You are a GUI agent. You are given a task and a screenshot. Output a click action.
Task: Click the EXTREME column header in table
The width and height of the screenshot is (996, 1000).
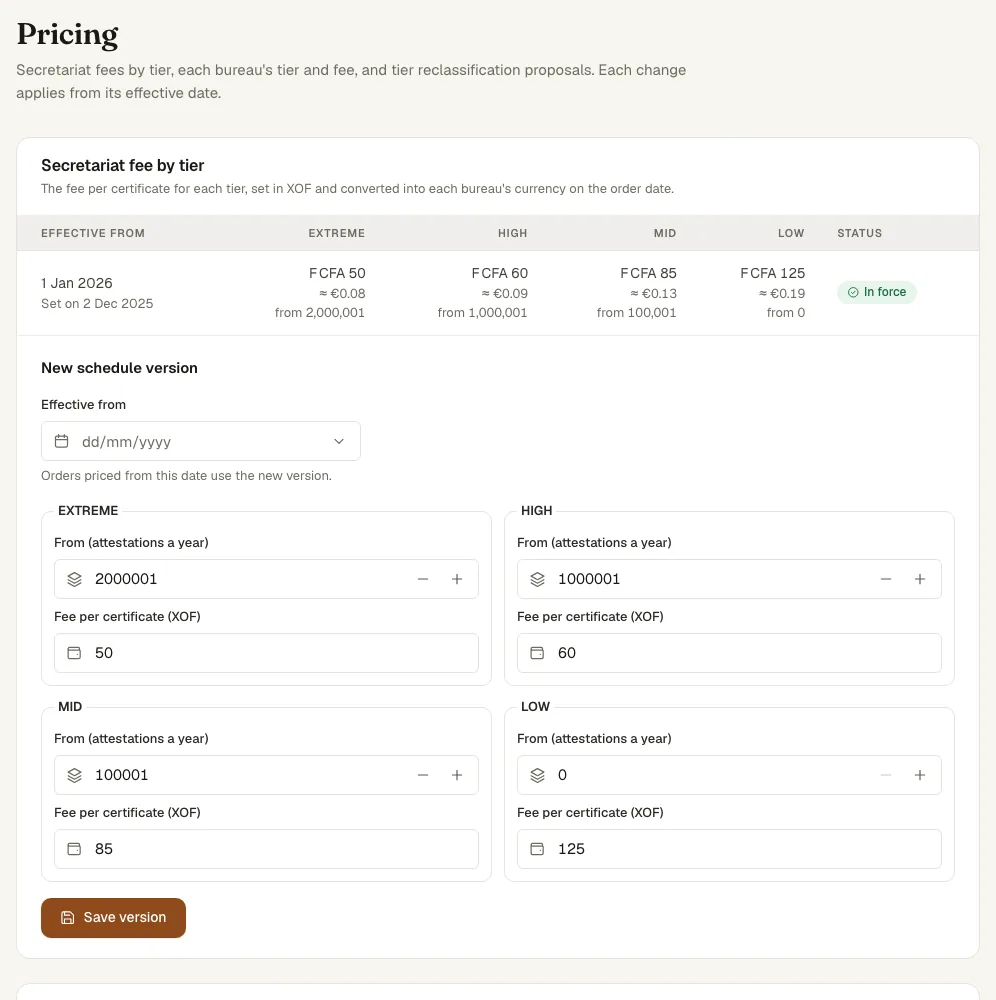[337, 233]
